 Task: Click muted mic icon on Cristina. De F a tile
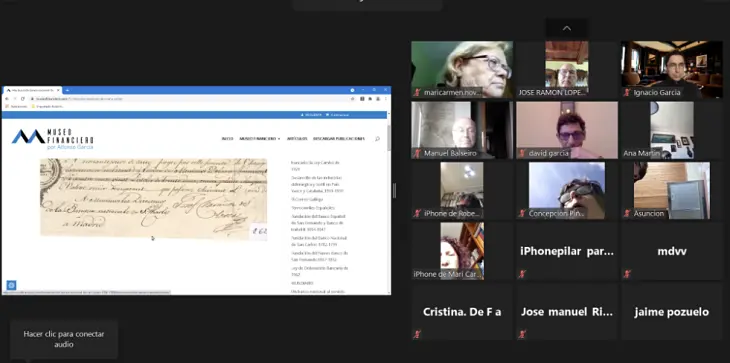pos(417,334)
